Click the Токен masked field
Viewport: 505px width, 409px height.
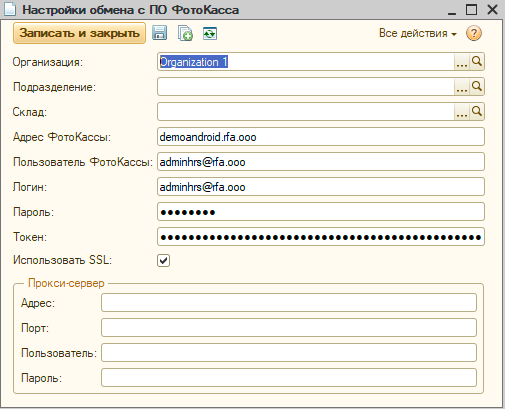click(x=321, y=237)
